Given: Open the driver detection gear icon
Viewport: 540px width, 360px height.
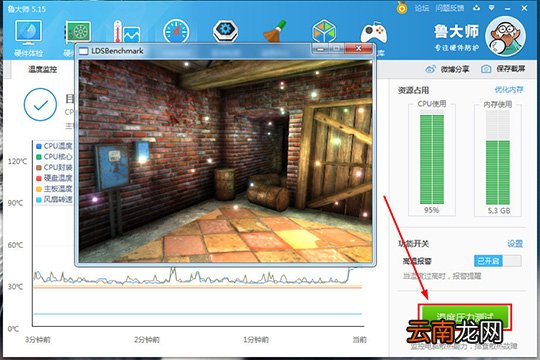Looking at the screenshot, I should 226,30.
